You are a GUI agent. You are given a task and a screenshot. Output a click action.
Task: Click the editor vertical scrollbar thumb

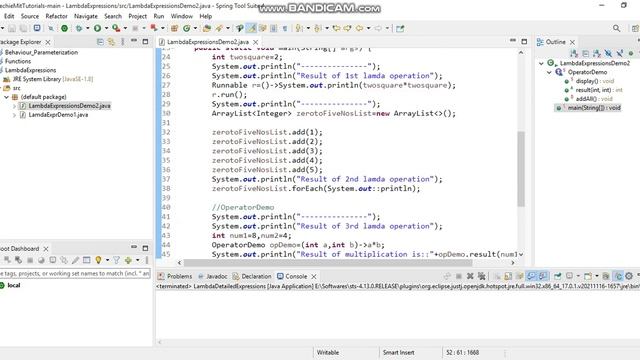click(x=521, y=169)
